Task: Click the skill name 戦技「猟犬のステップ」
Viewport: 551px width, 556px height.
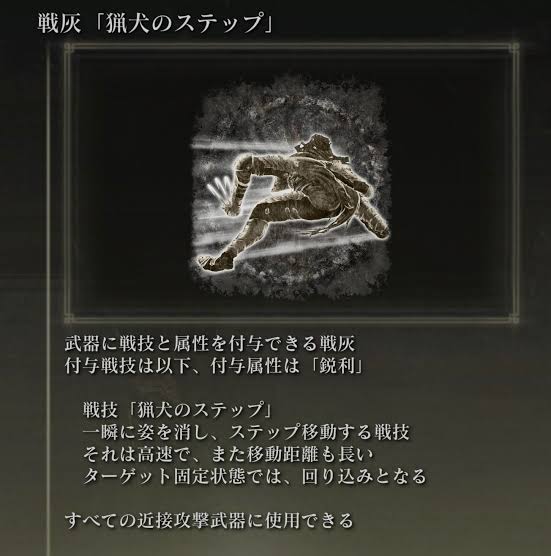Action: (x=178, y=410)
